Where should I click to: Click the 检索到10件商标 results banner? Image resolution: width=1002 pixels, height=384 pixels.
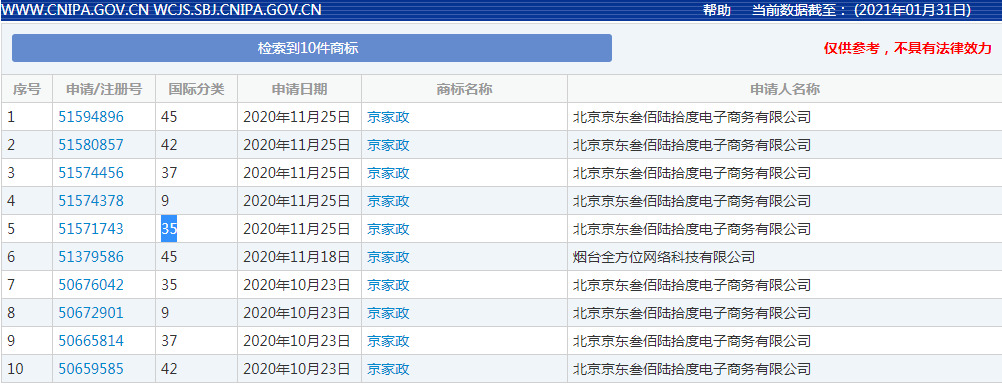(x=312, y=48)
